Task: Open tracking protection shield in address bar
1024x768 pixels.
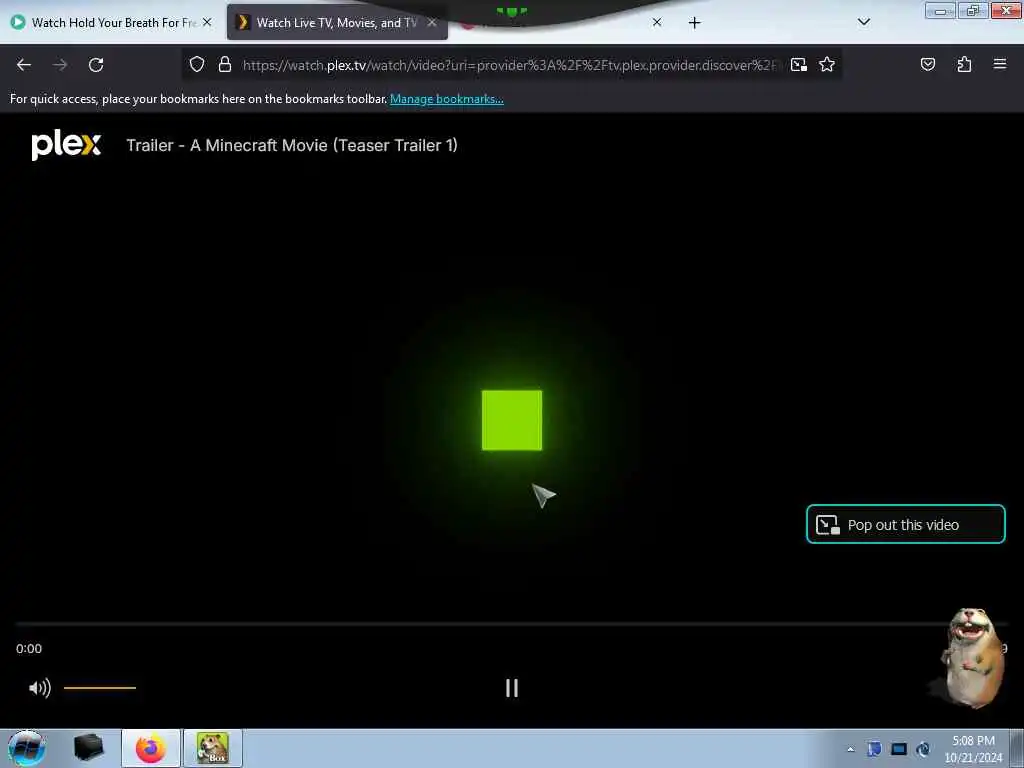Action: click(x=197, y=64)
